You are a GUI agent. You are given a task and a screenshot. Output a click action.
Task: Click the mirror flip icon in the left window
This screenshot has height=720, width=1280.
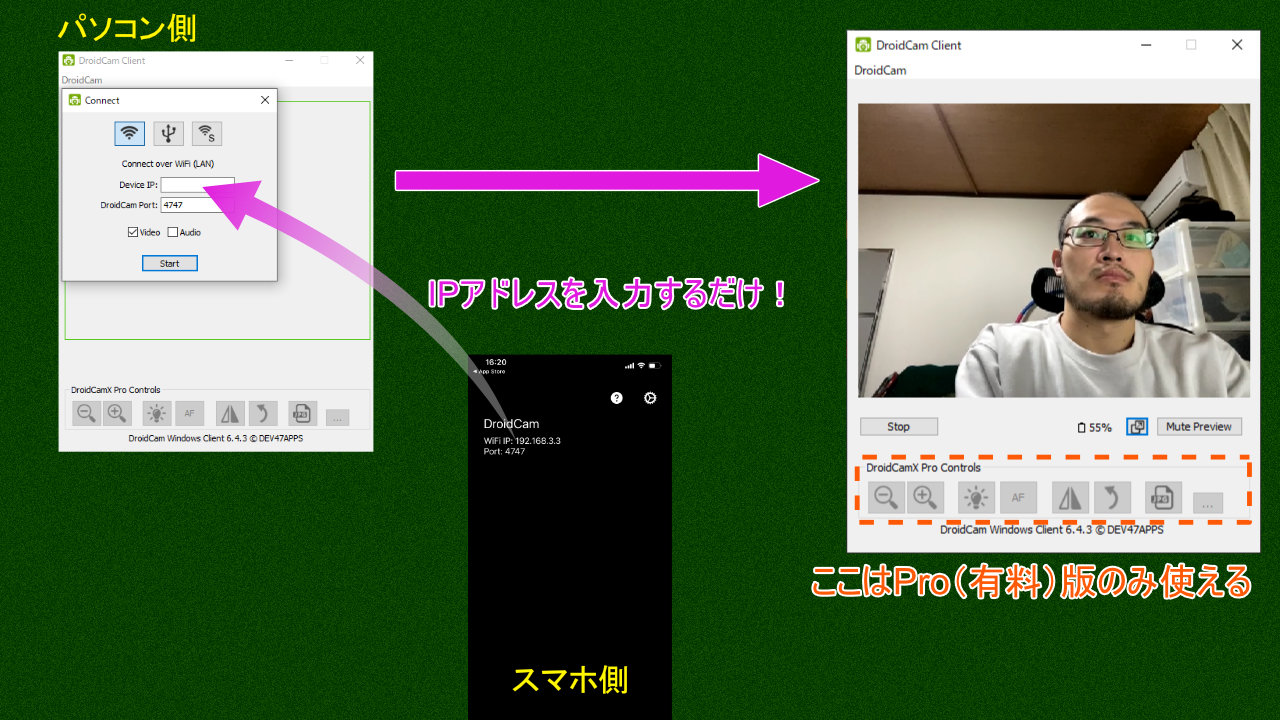coord(231,412)
